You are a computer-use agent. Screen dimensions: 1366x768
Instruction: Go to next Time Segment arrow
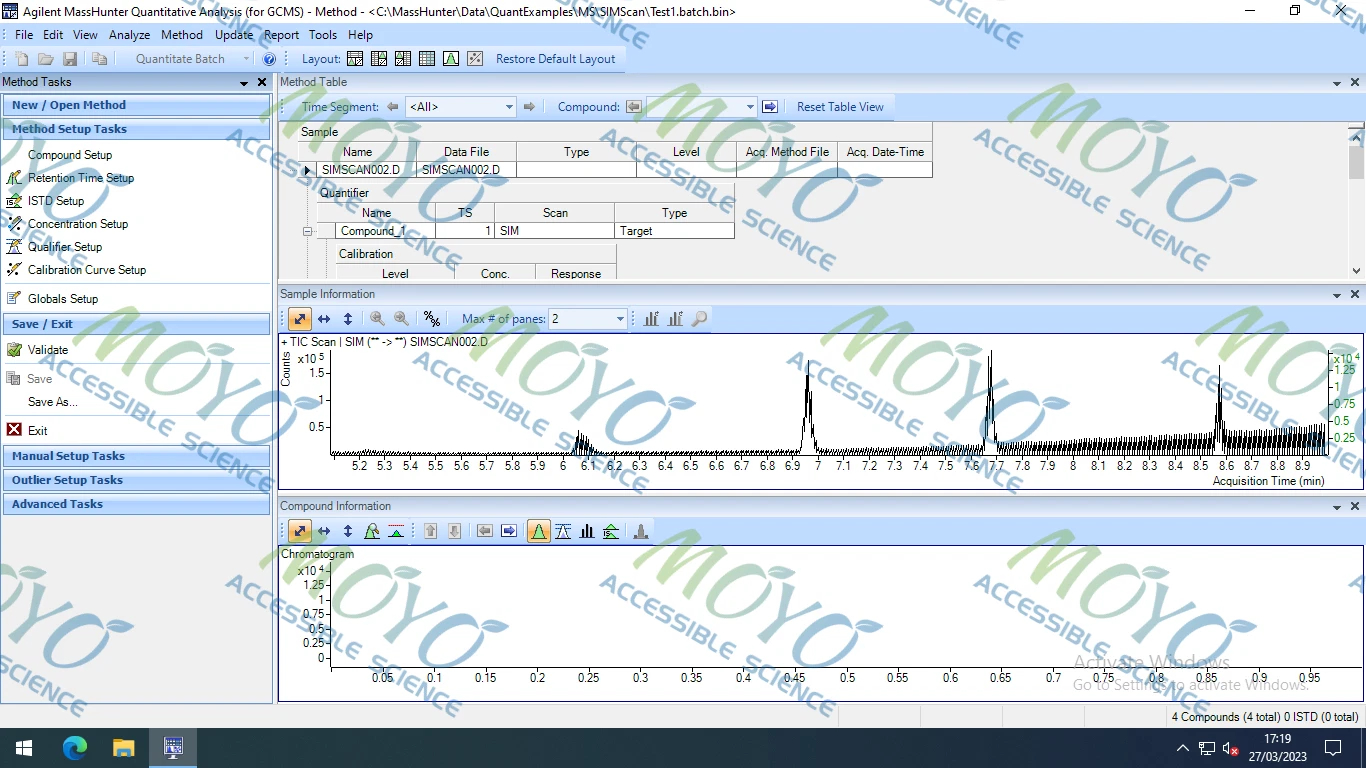pyautogui.click(x=530, y=107)
